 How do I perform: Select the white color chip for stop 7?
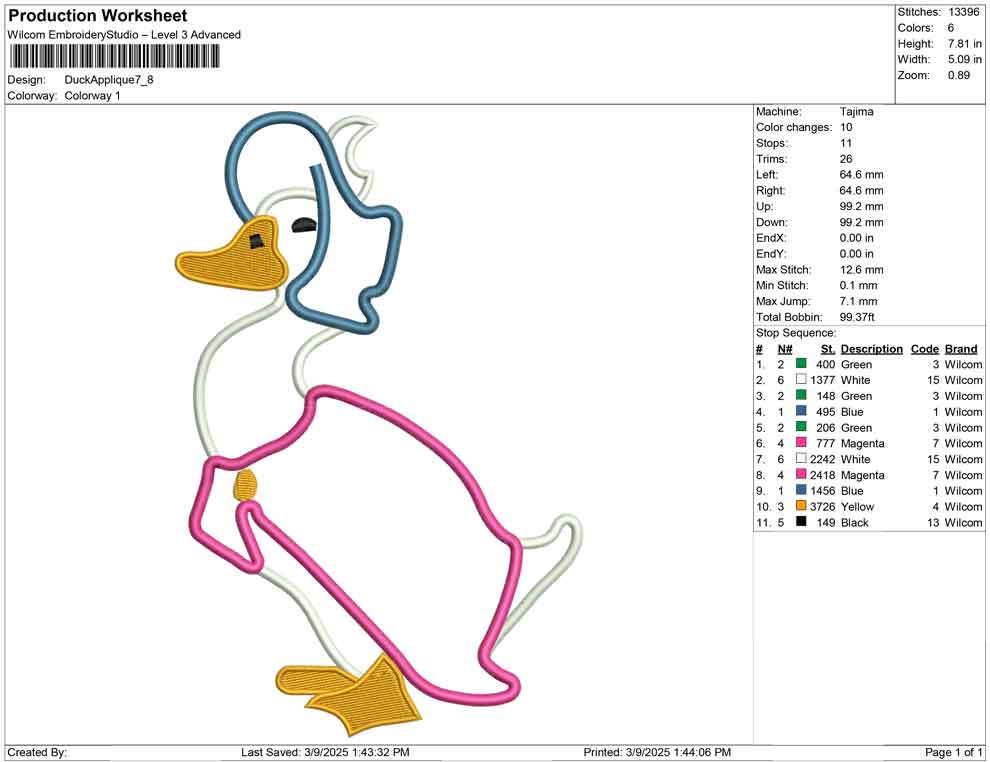(x=799, y=459)
